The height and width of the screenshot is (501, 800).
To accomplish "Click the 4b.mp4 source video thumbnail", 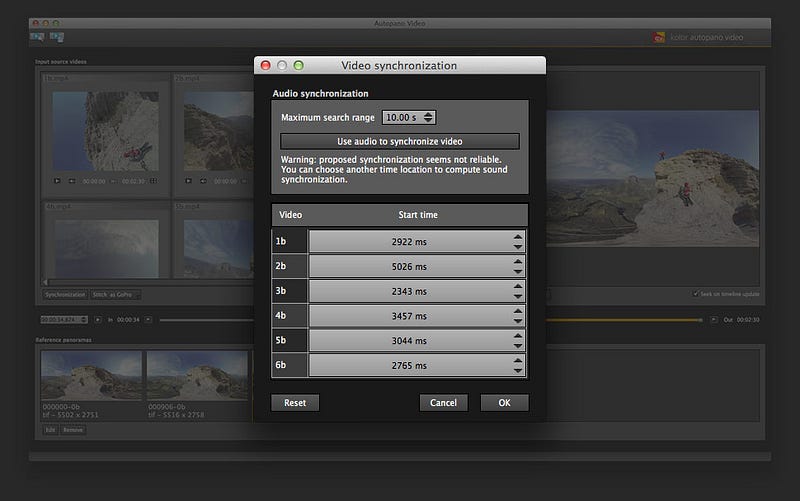I will pos(107,249).
